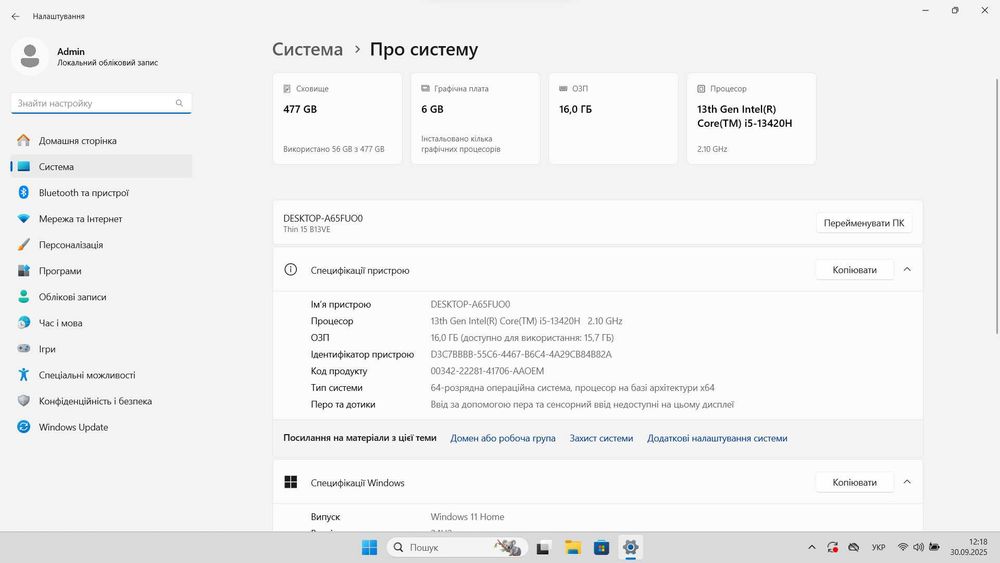This screenshot has width=1000, height=563.
Task: Open Мережа та Інтернет settings
Action: coord(80,219)
